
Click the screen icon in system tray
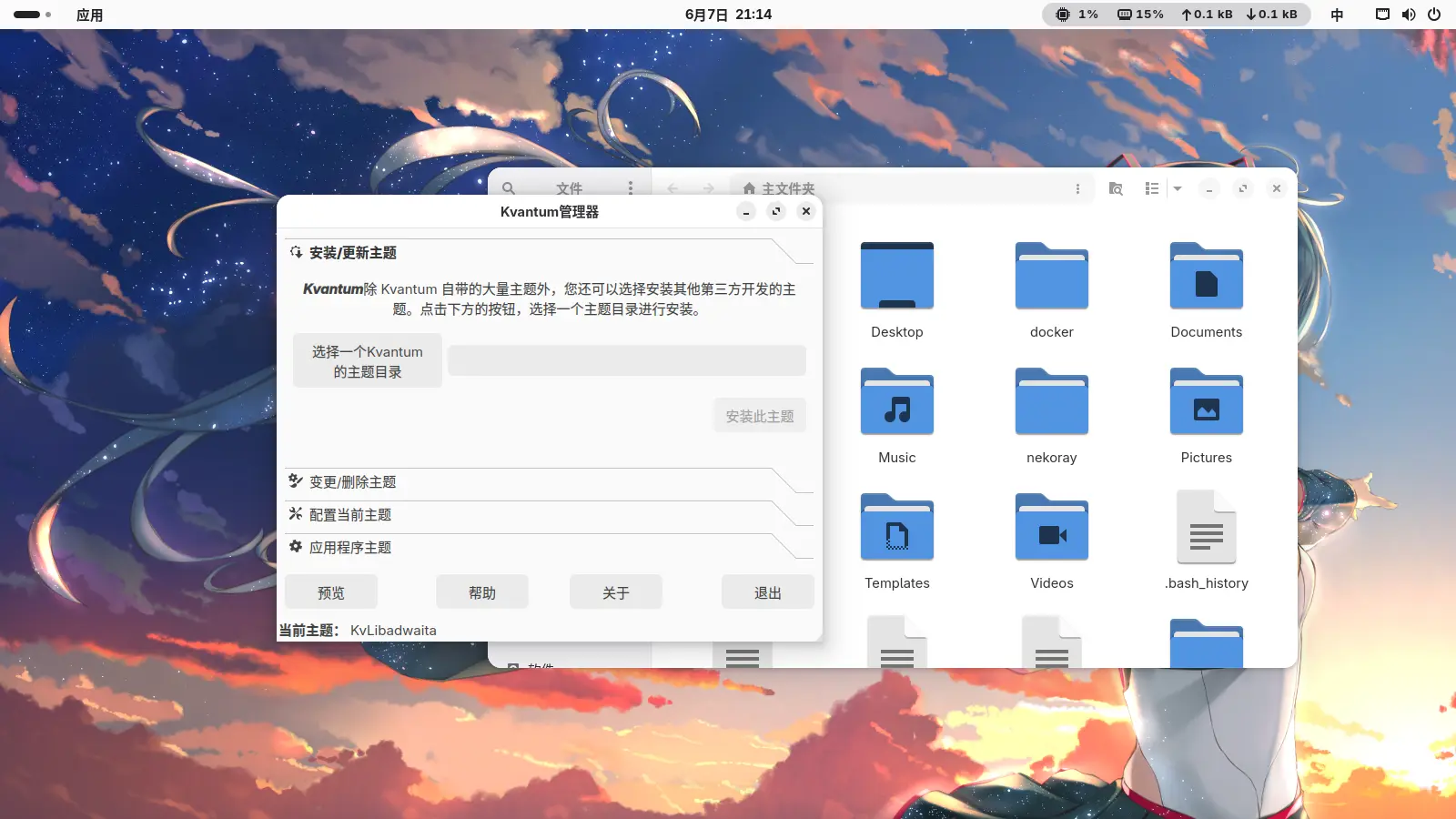coord(1382,15)
